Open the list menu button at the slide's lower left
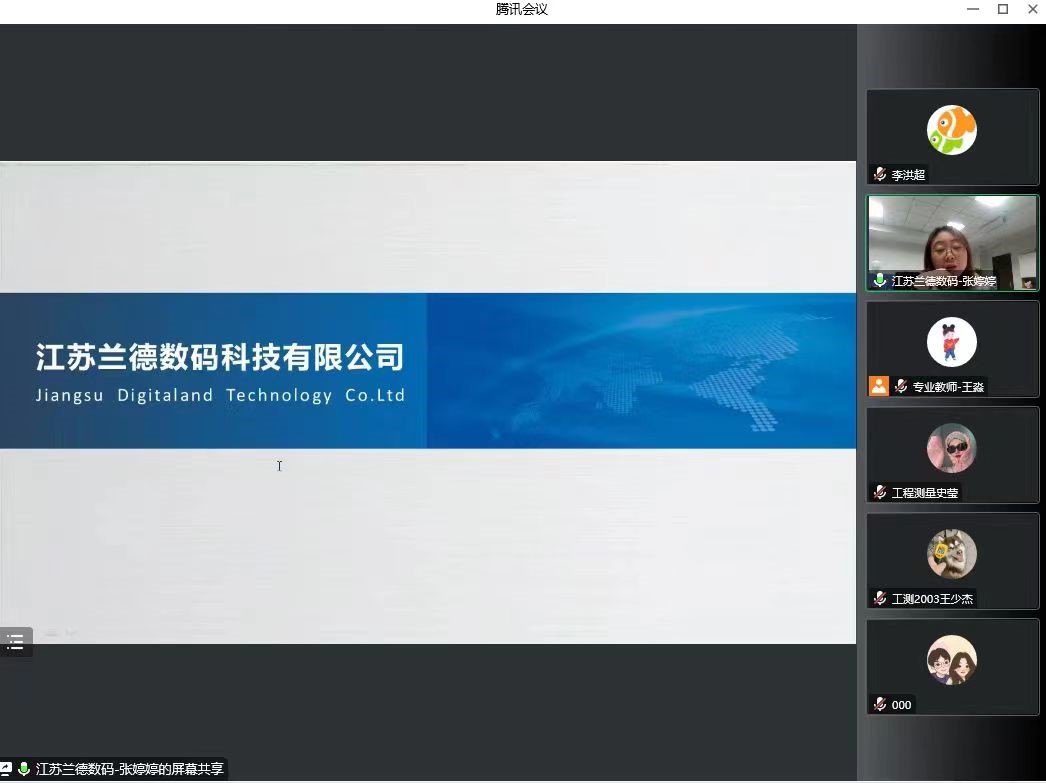 click(x=15, y=642)
